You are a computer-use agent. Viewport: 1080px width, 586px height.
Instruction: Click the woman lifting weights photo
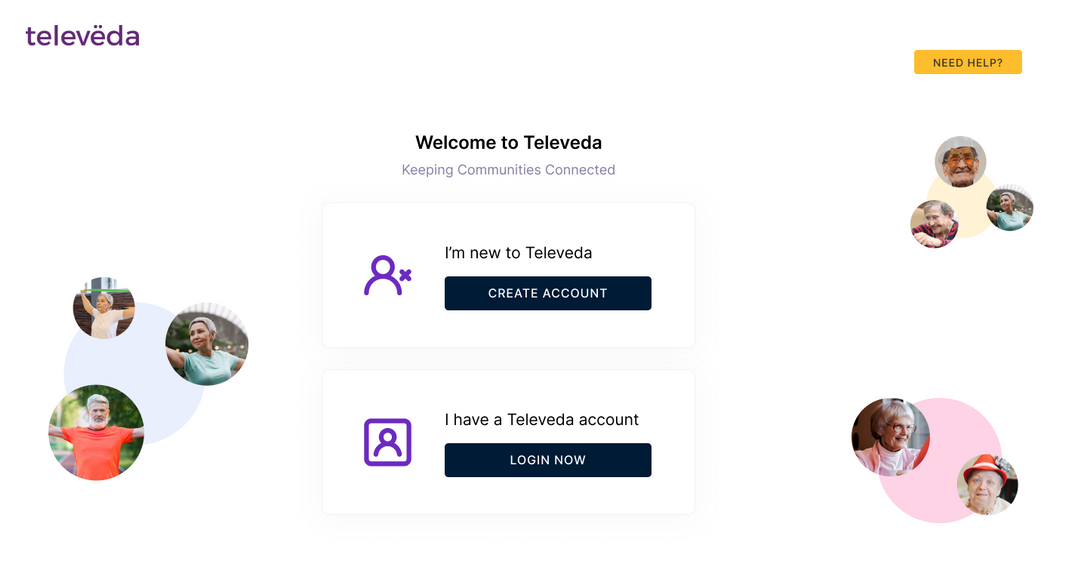pyautogui.click(x=103, y=307)
